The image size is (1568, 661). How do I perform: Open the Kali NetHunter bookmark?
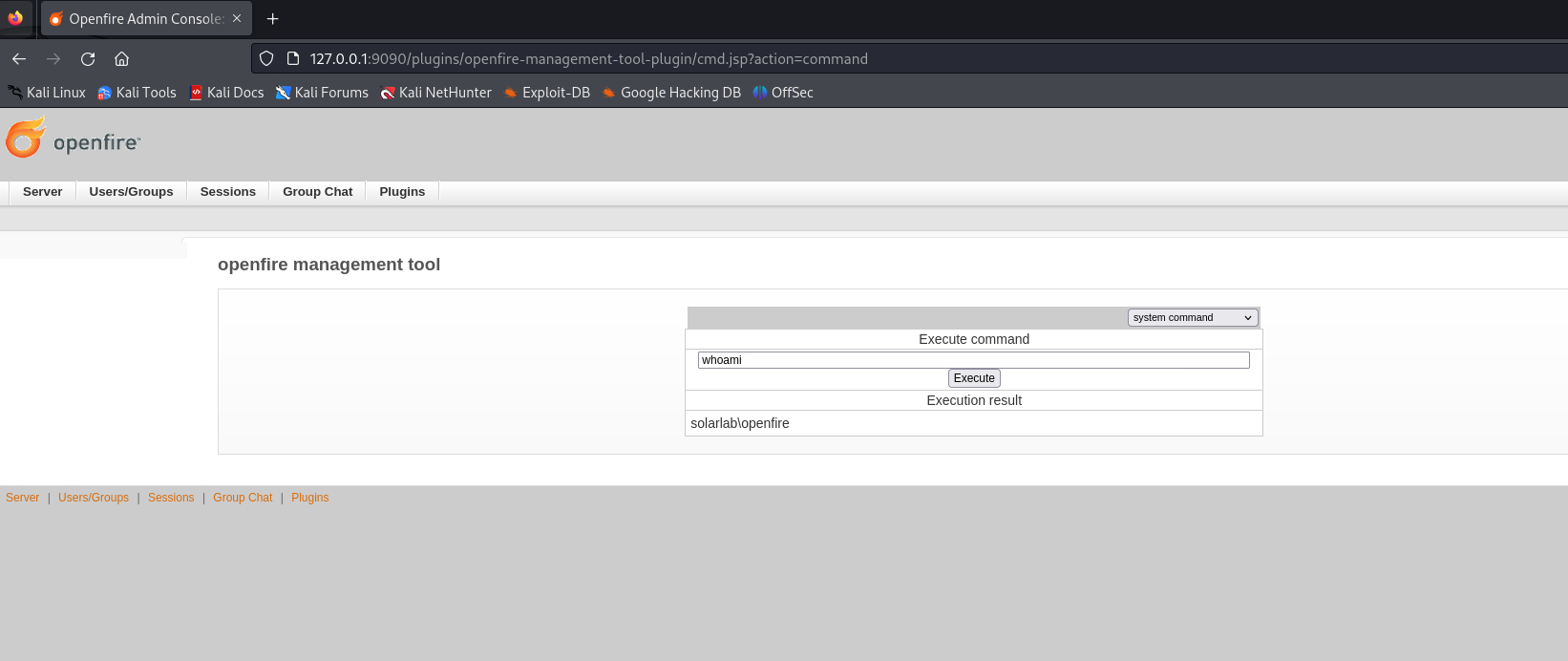pyautogui.click(x=435, y=93)
